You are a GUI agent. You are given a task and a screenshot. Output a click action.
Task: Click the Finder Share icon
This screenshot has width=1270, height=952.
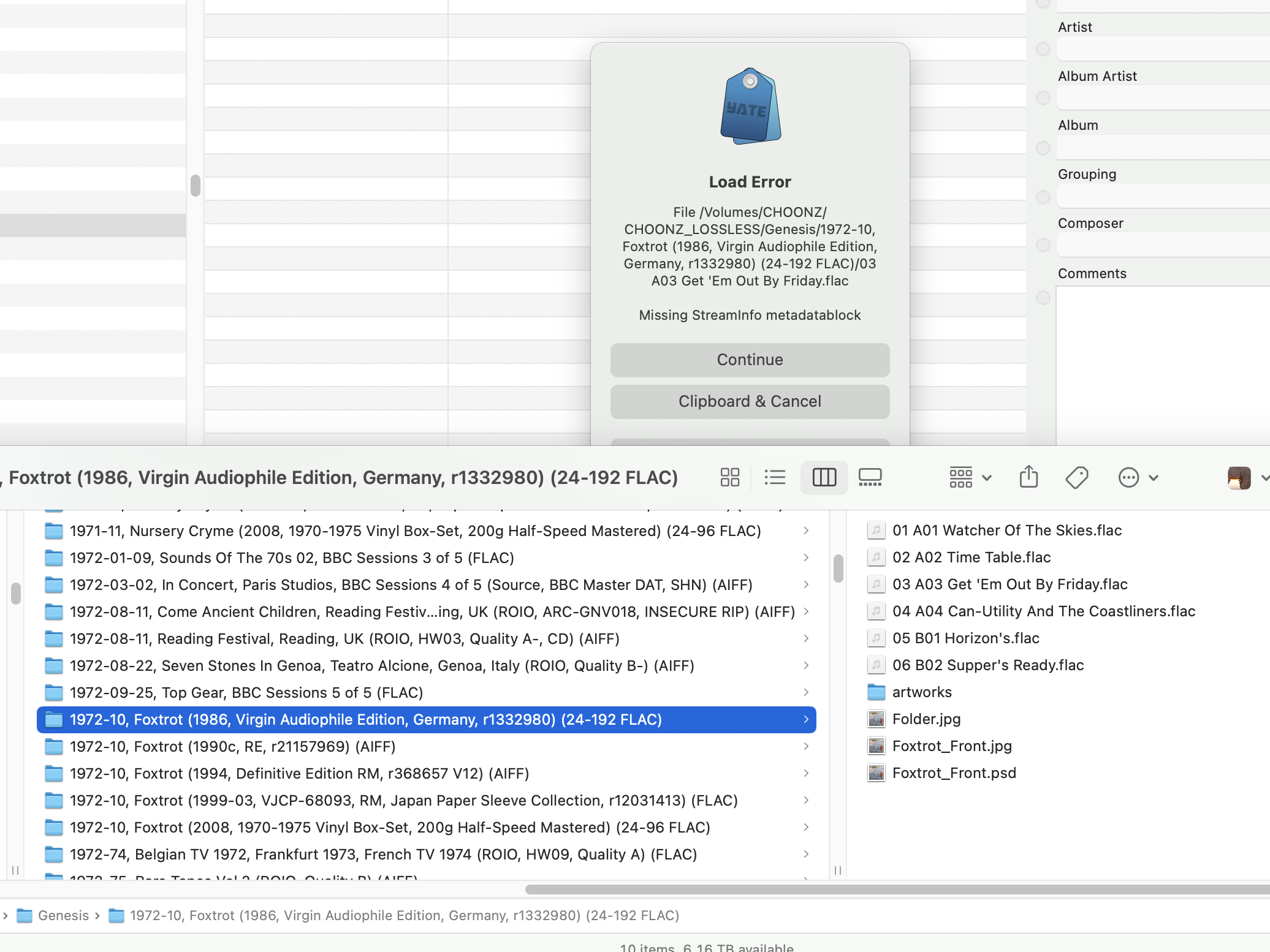[x=1029, y=477]
